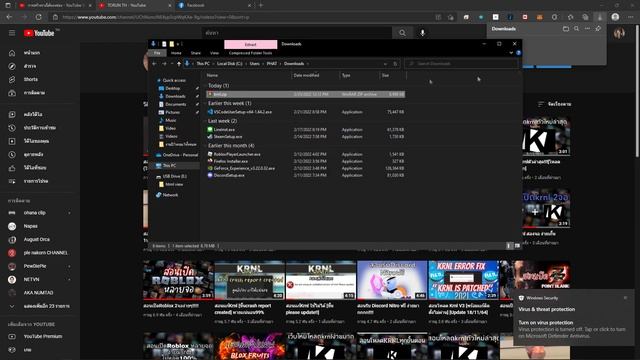Expand more YouTube subscriptions list
The height and width of the screenshot is (360, 640).
39,306
